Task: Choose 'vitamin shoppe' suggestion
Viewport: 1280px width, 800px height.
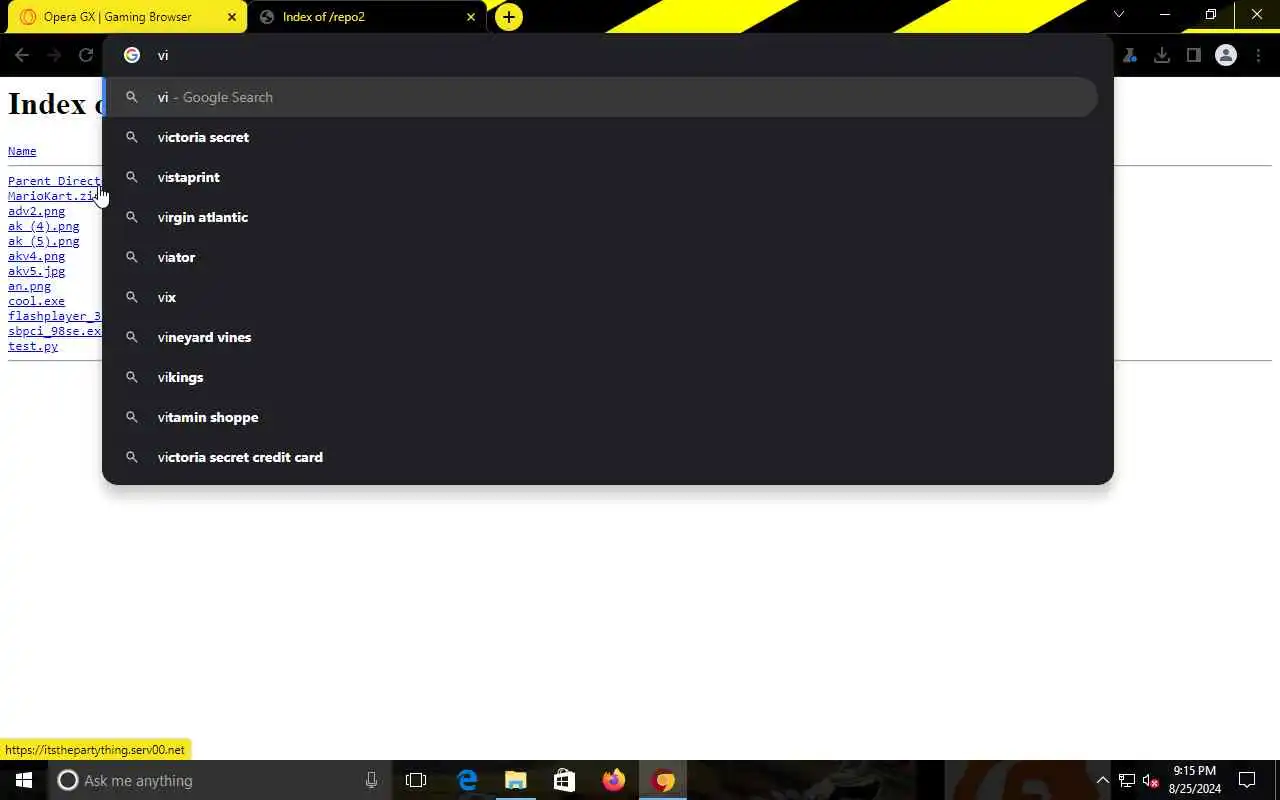Action: point(602,417)
